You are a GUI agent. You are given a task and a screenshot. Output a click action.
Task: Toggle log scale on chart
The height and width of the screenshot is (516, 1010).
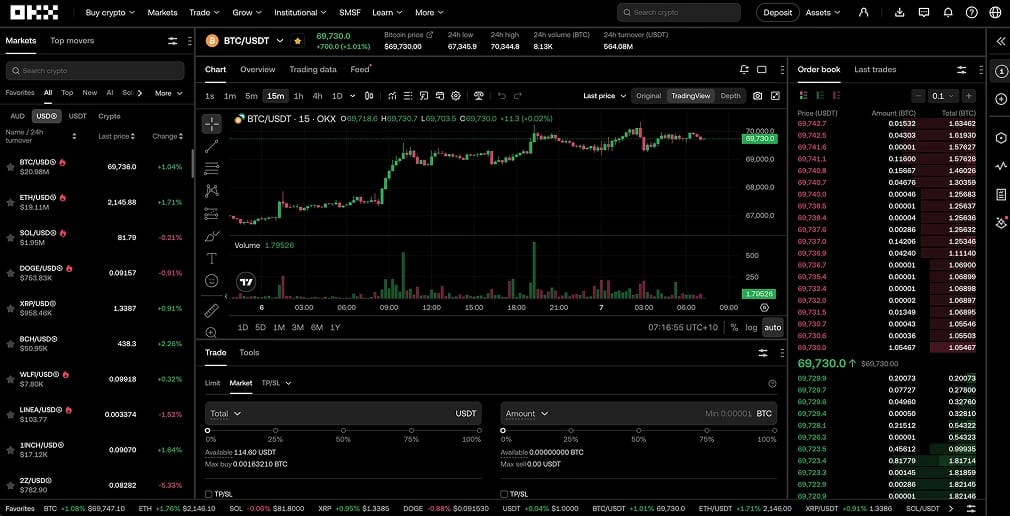pyautogui.click(x=751, y=327)
